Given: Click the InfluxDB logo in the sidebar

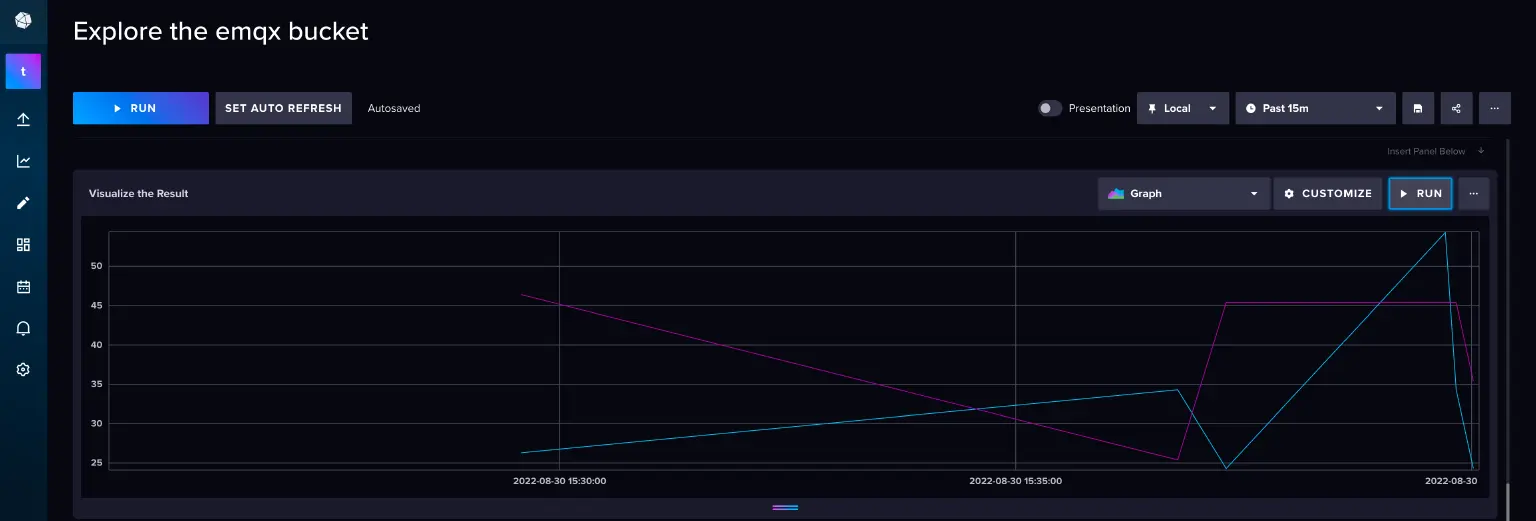Looking at the screenshot, I should (x=23, y=21).
